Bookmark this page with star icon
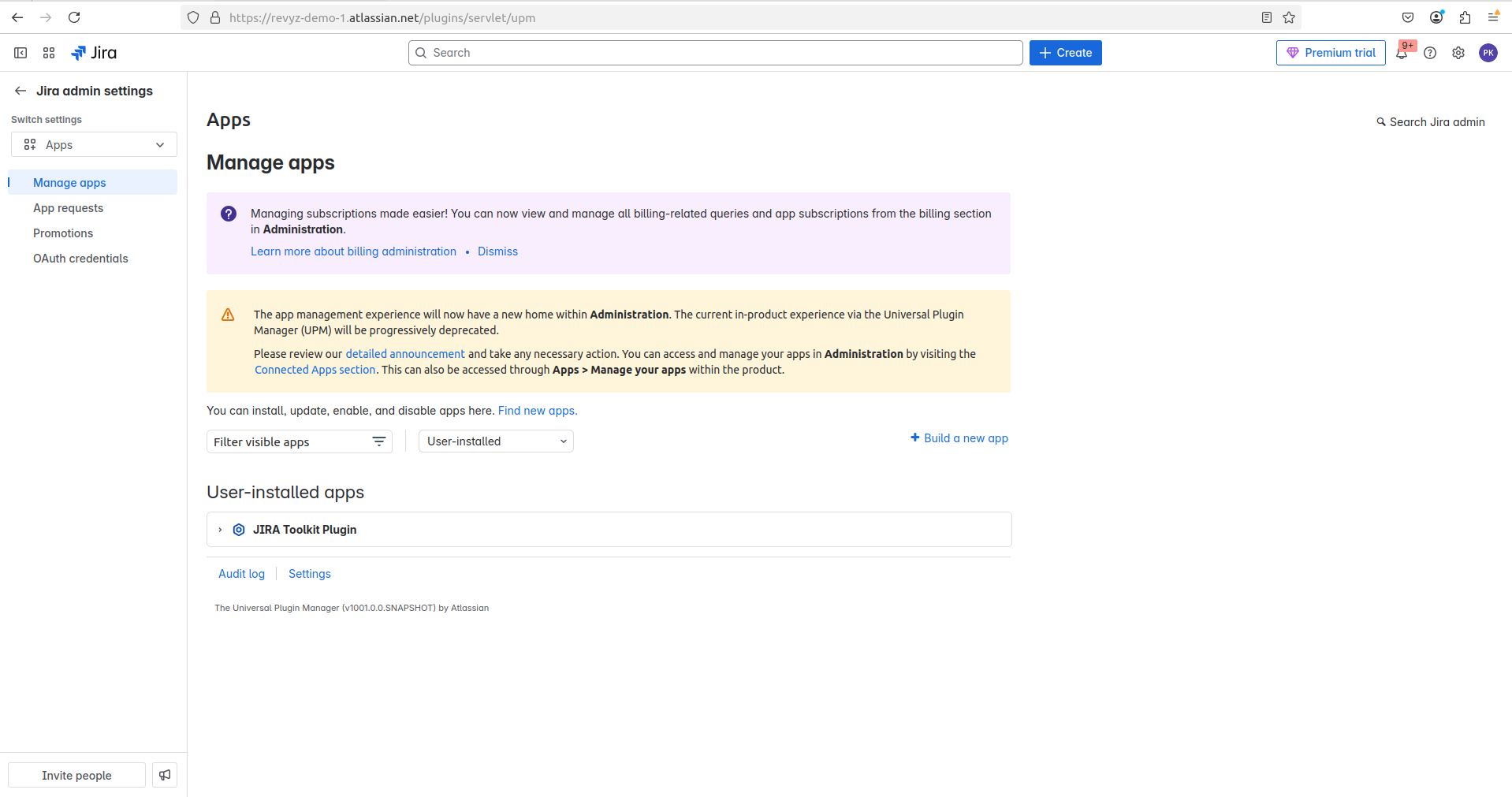Viewport: 1512px width, 797px height. coord(1289,17)
